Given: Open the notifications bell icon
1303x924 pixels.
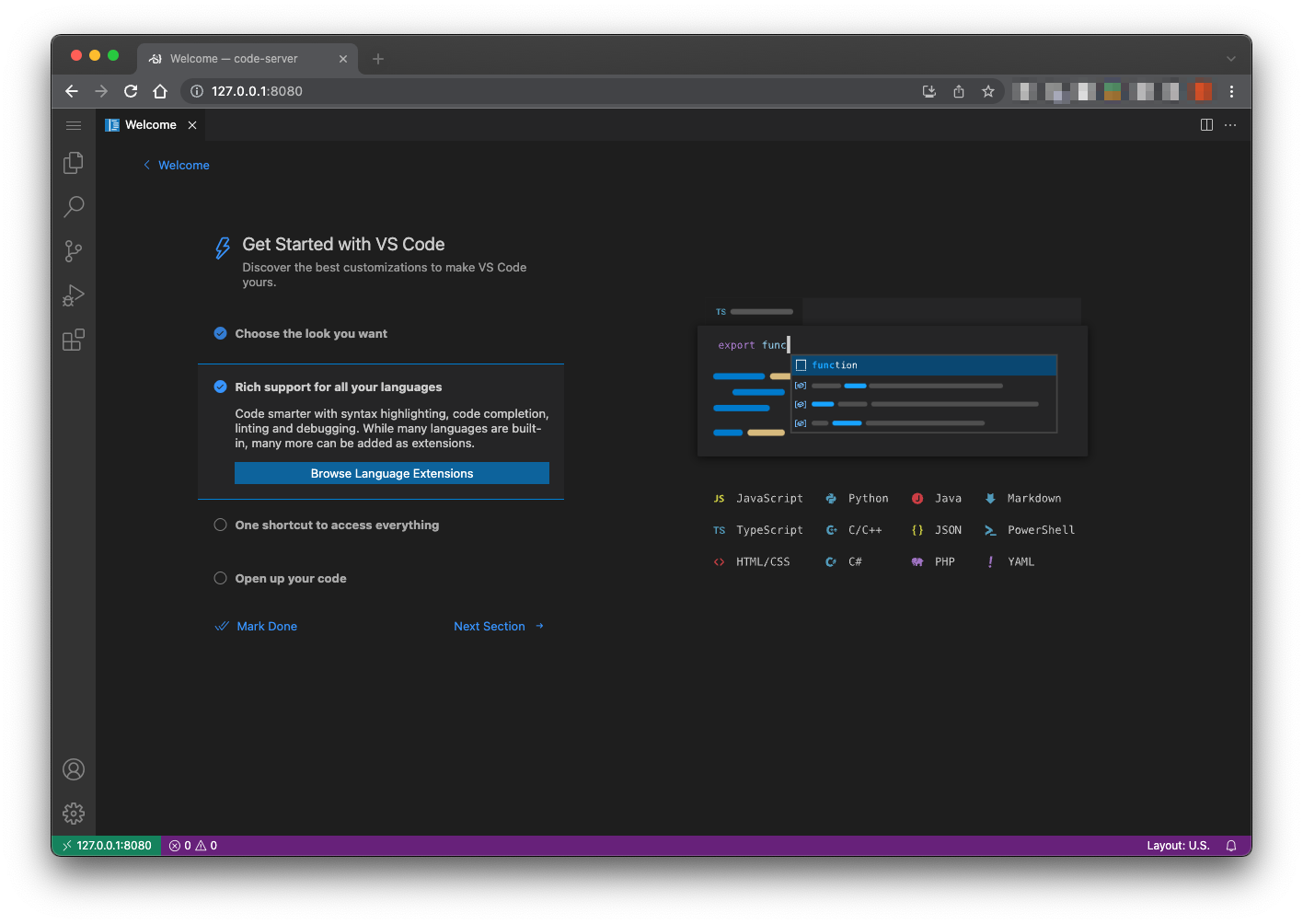Looking at the screenshot, I should (x=1231, y=846).
